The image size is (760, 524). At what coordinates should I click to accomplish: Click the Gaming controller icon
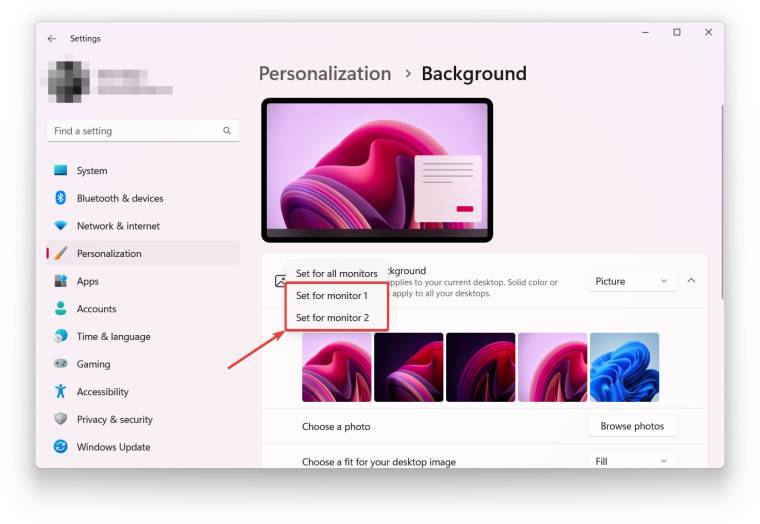pyautogui.click(x=61, y=363)
